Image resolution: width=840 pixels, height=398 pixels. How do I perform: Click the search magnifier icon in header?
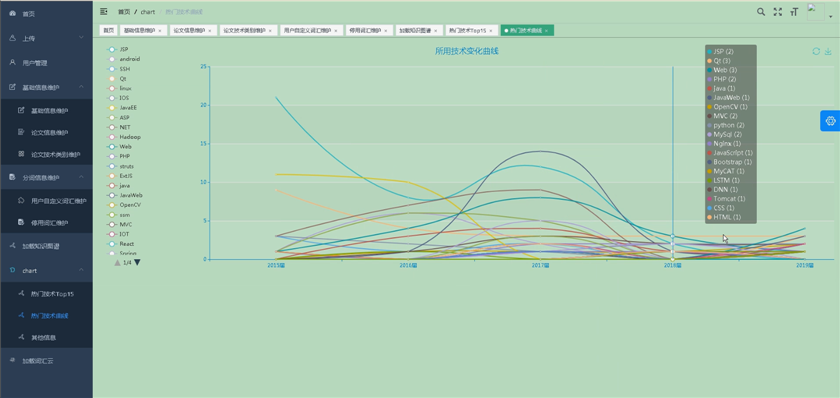pos(761,12)
